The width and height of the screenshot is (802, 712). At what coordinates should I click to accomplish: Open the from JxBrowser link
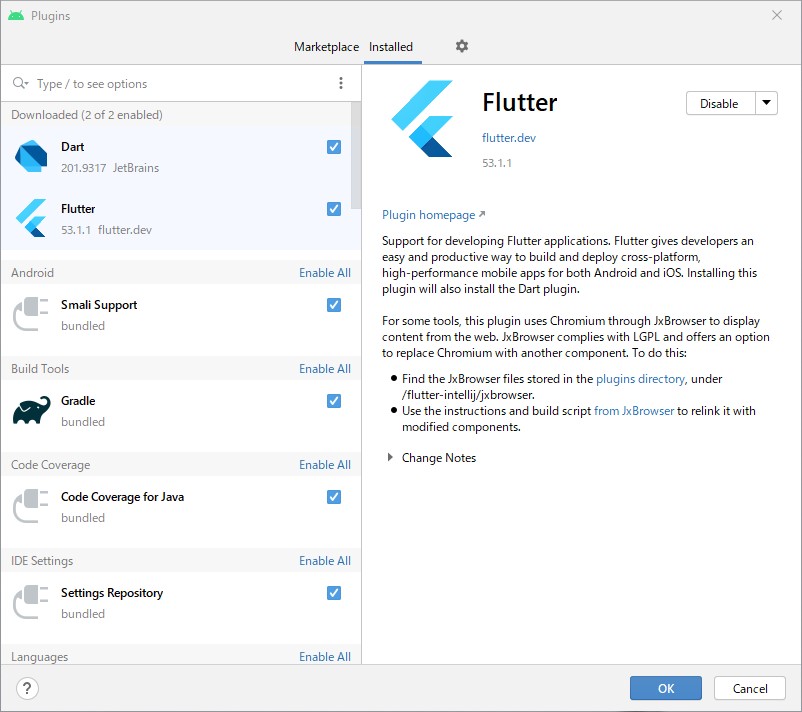pyautogui.click(x=634, y=411)
